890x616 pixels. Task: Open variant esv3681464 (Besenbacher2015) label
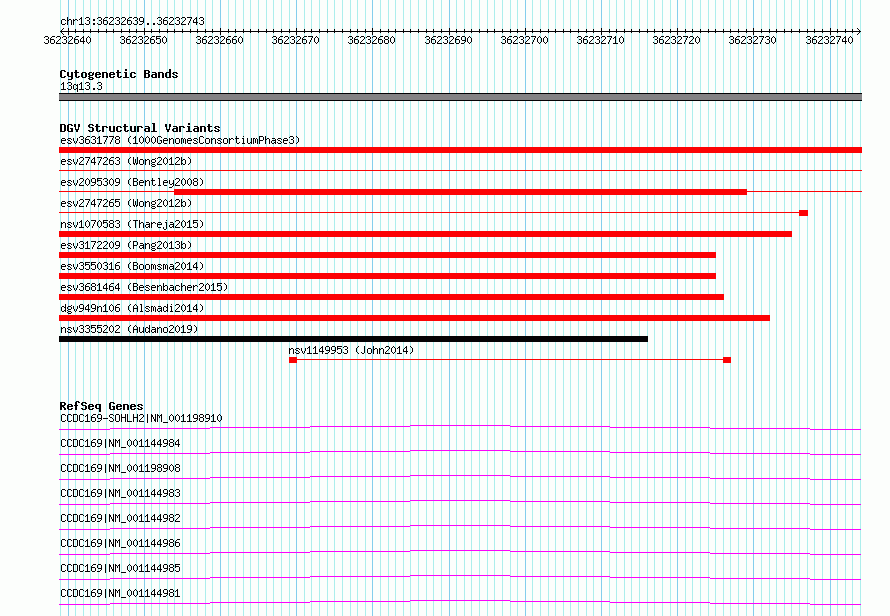[144, 287]
